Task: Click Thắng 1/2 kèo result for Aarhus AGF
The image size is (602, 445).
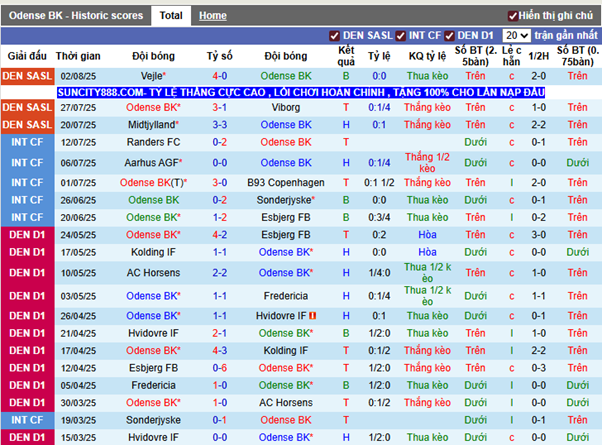Action: [427, 163]
